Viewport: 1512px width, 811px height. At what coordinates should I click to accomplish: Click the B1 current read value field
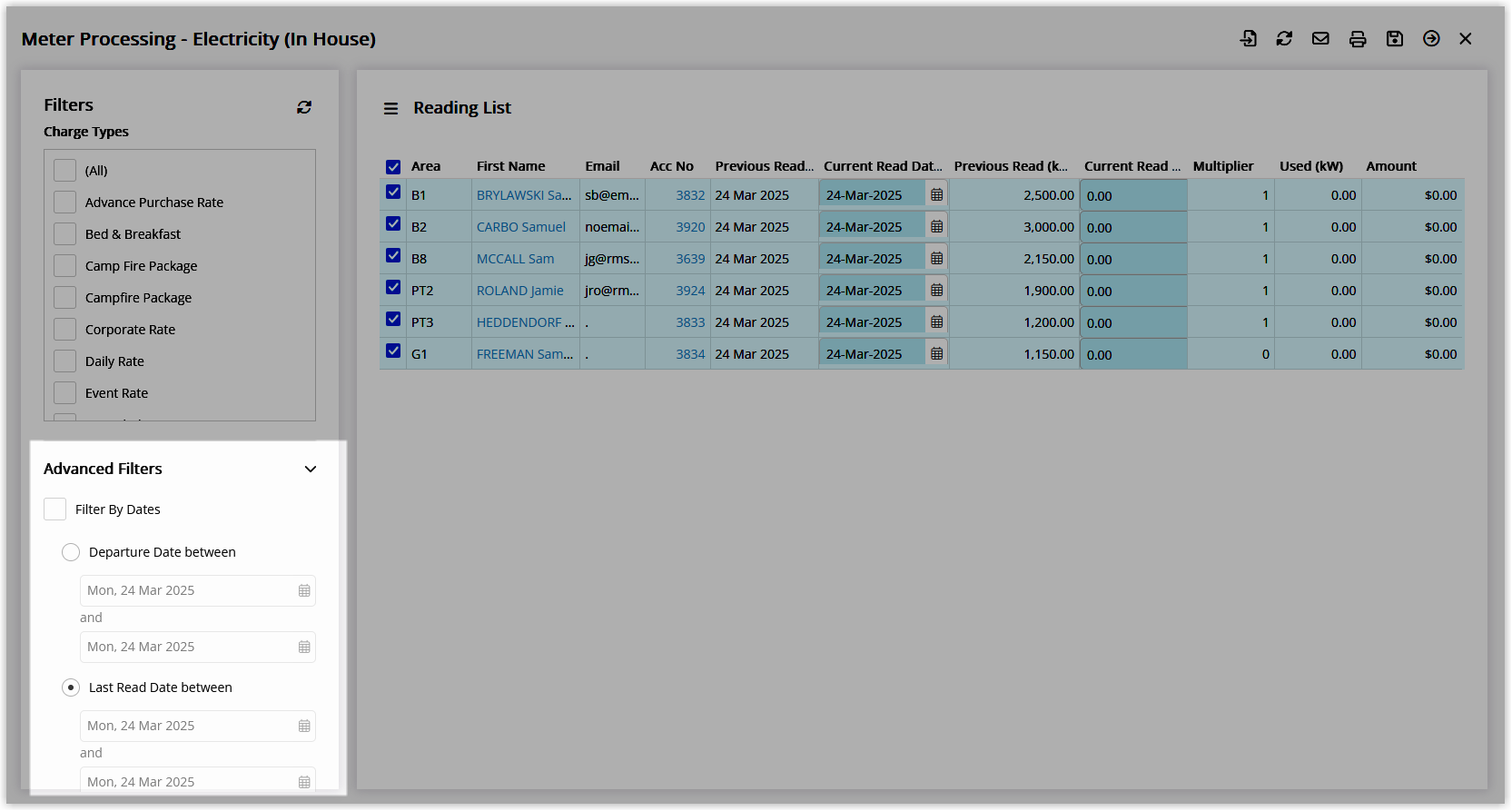(x=1133, y=195)
